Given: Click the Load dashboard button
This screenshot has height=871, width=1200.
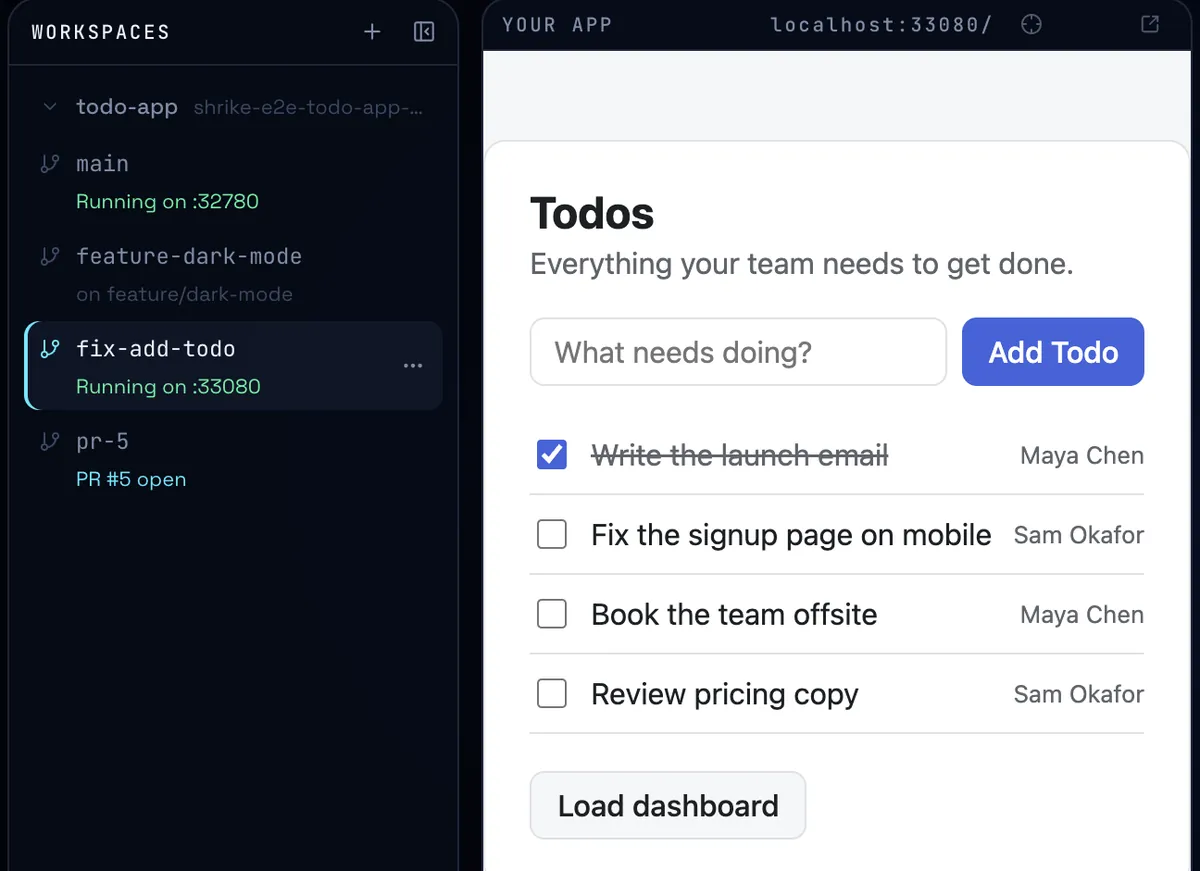Looking at the screenshot, I should pyautogui.click(x=668, y=805).
